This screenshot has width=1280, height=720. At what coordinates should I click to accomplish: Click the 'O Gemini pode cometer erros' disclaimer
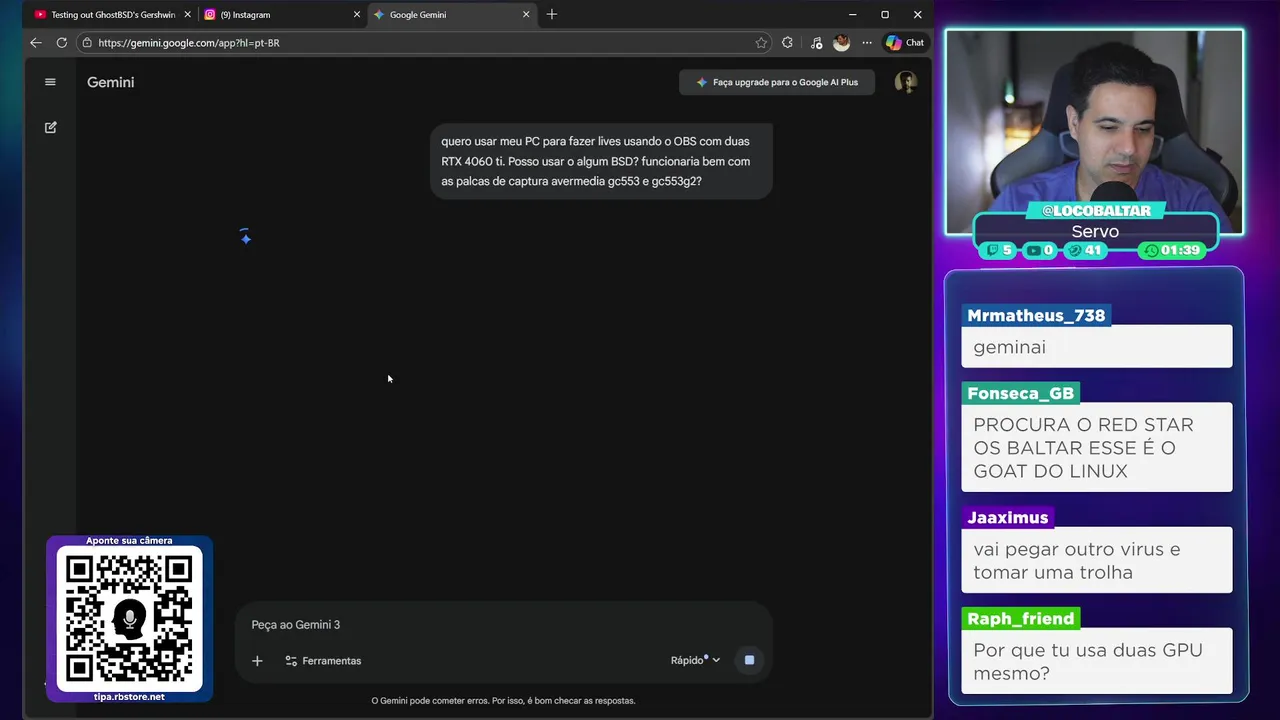503,700
